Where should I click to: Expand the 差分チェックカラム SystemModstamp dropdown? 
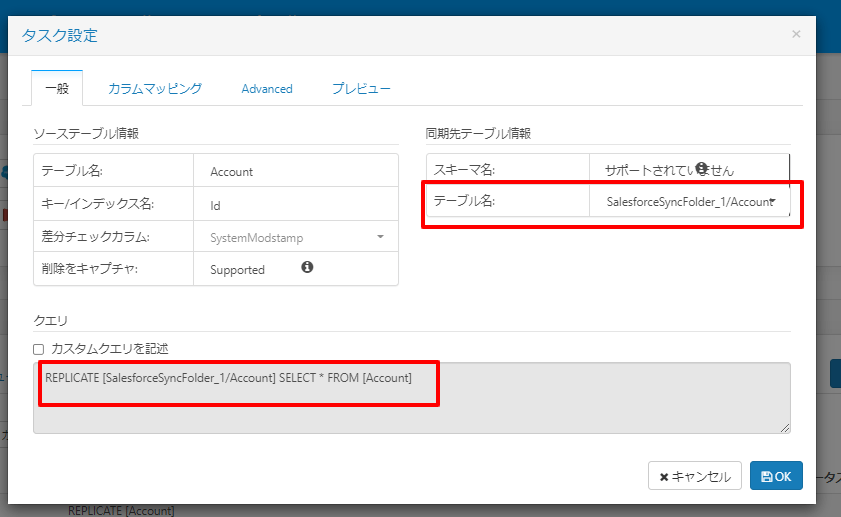pyautogui.click(x=296, y=237)
